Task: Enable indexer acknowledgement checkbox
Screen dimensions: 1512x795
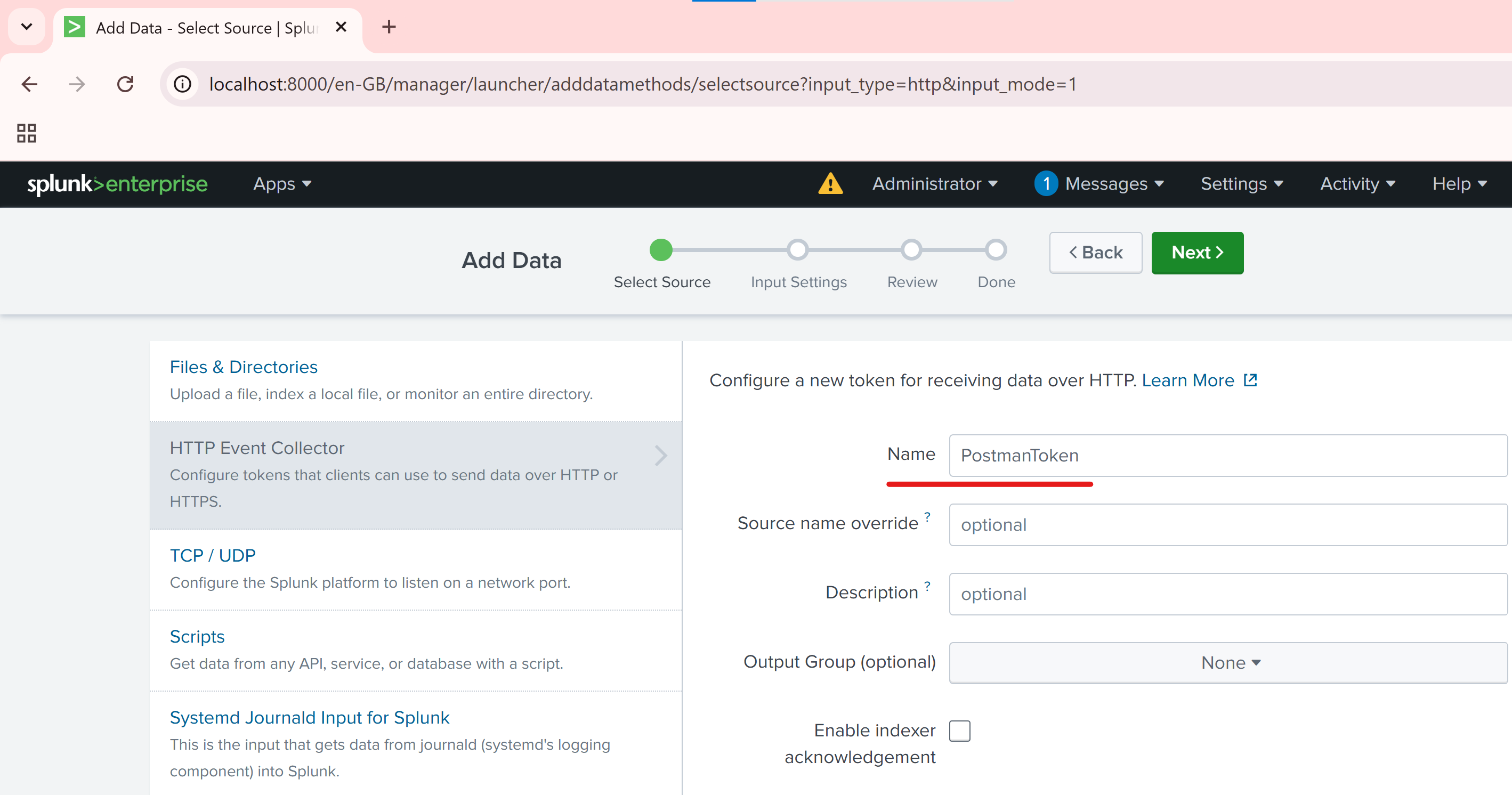Action: (960, 731)
